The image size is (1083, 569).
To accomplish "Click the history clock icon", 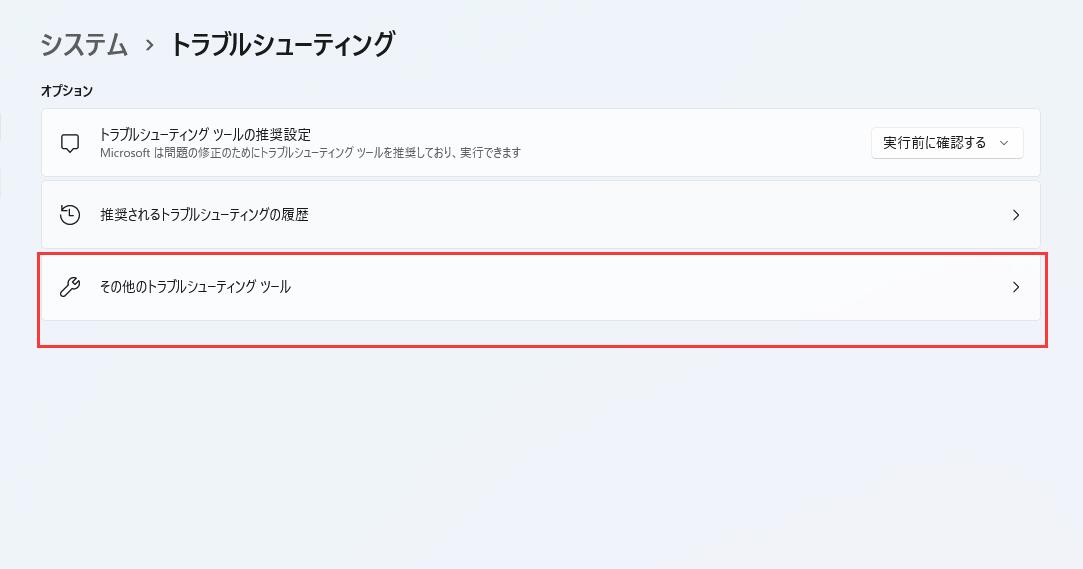I will [x=70, y=215].
